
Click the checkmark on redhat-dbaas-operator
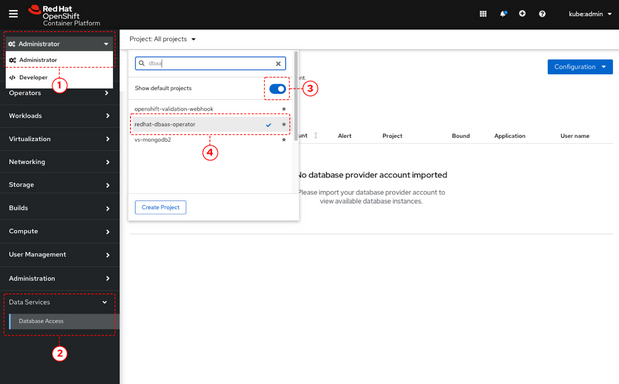point(268,125)
